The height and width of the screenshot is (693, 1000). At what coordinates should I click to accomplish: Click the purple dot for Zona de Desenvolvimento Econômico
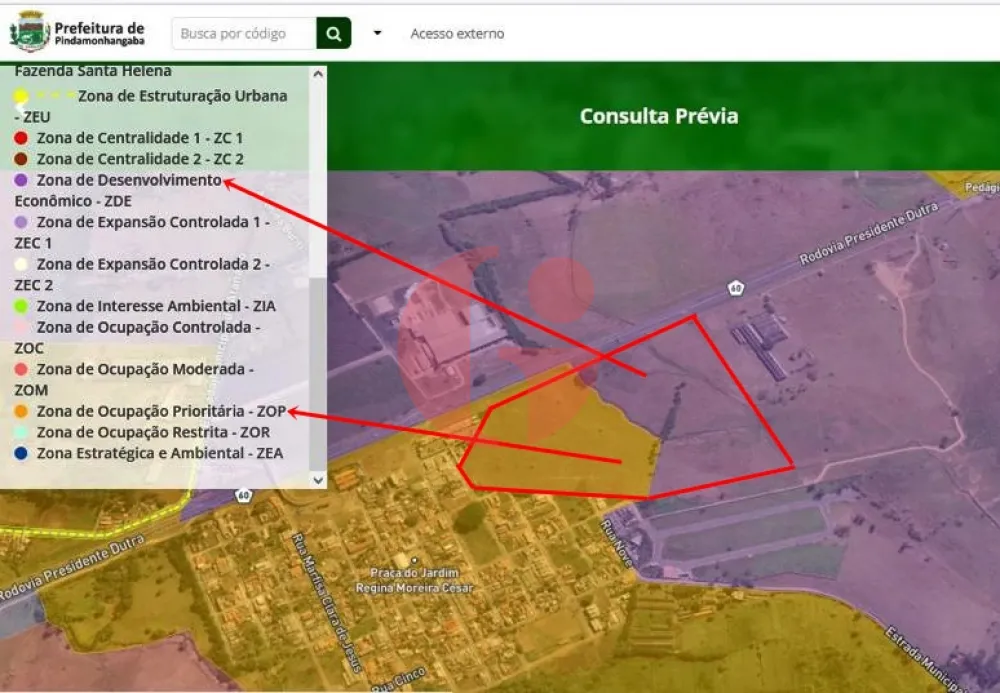click(x=21, y=180)
